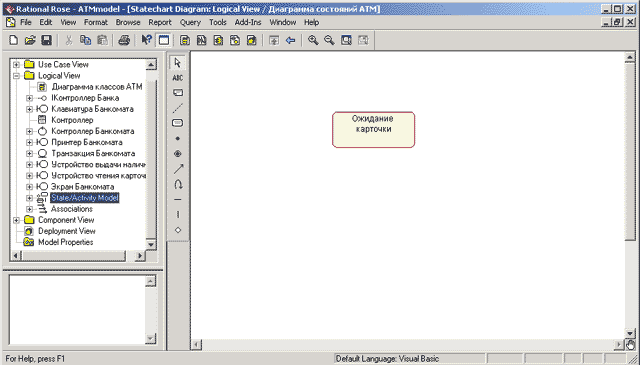Click Browse parent toolbar icon
Screen dimensions: 640x365
[274, 40]
